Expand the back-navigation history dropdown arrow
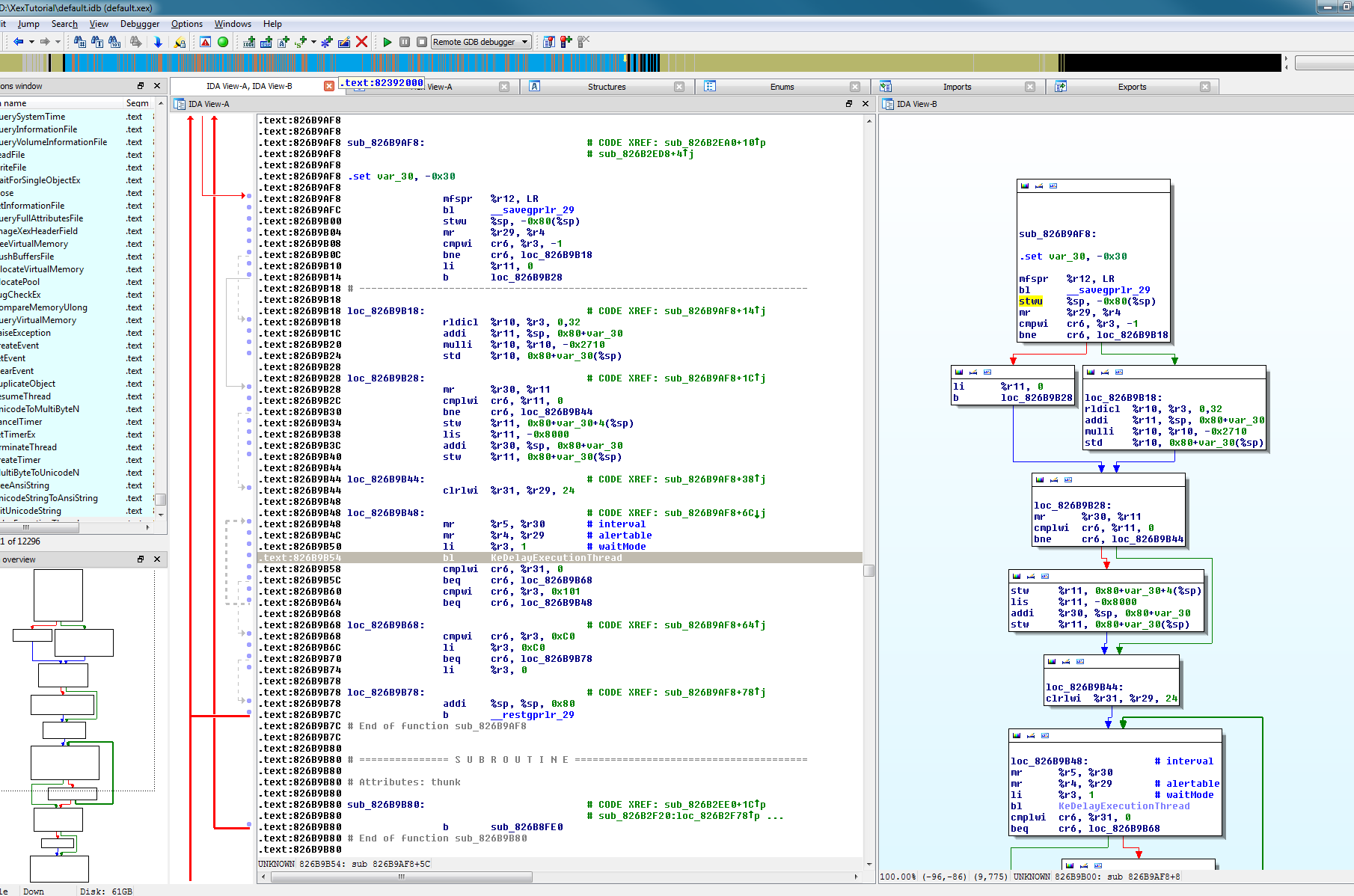Image resolution: width=1354 pixels, height=896 pixels. [31, 42]
